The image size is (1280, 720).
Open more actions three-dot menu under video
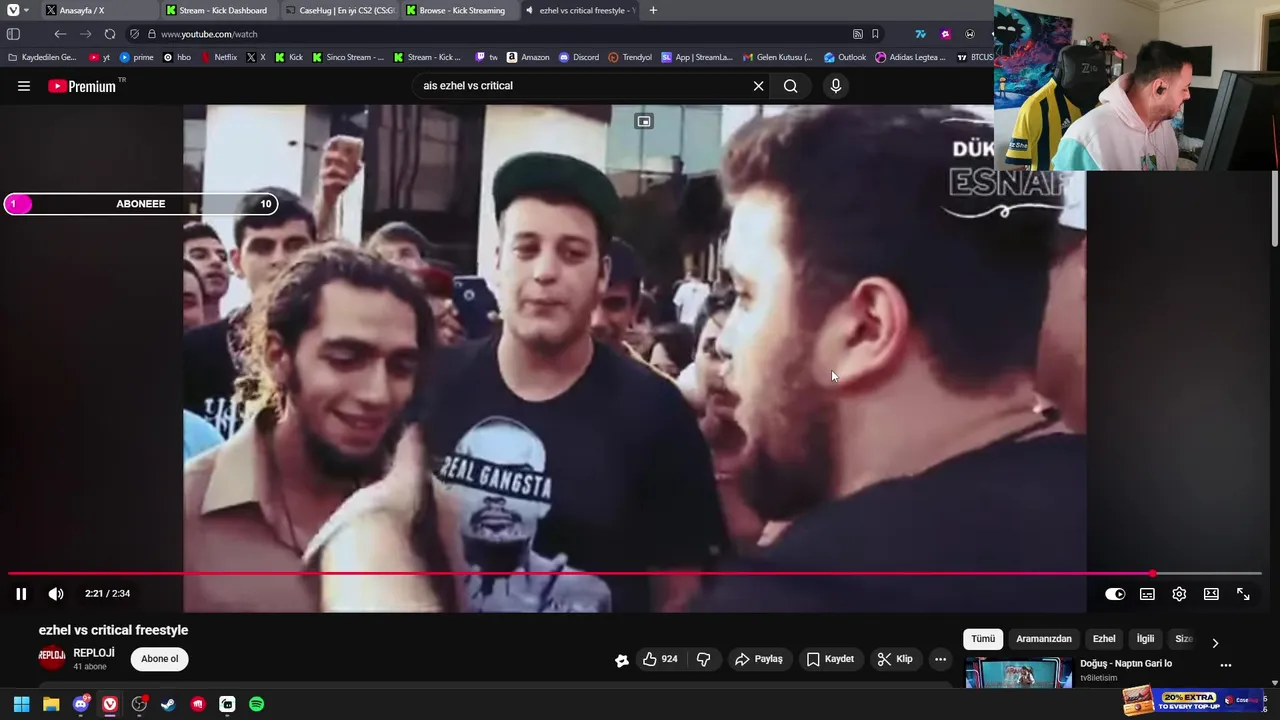pos(940,659)
